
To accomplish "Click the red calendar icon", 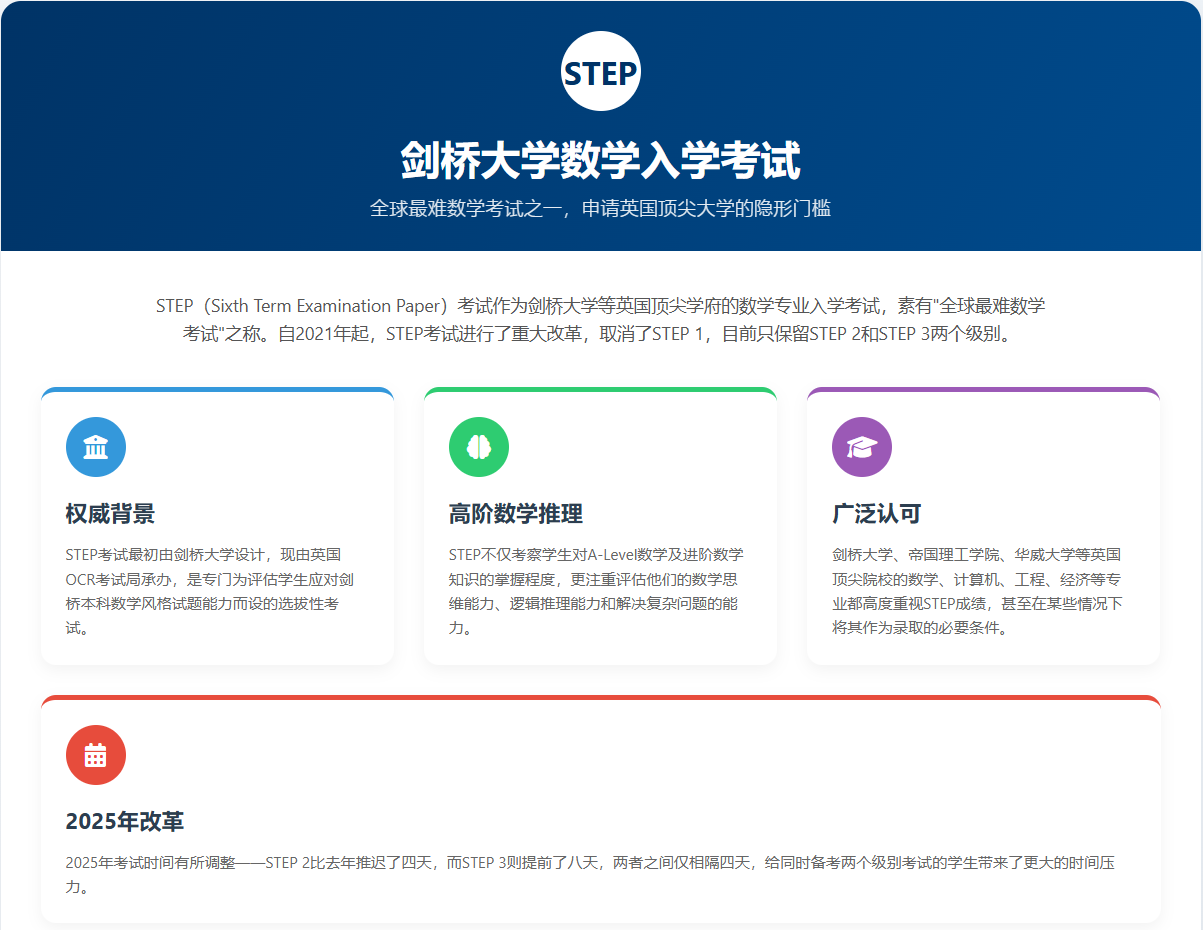I will point(96,755).
